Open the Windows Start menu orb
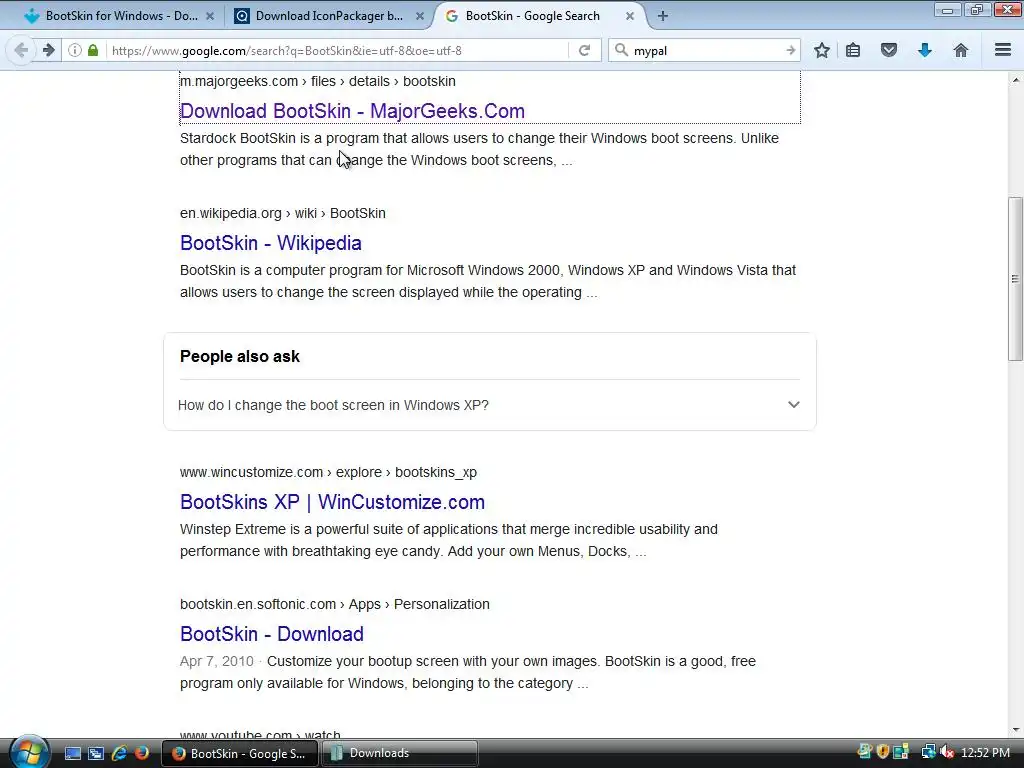The width and height of the screenshot is (1024, 768). pyautogui.click(x=29, y=752)
